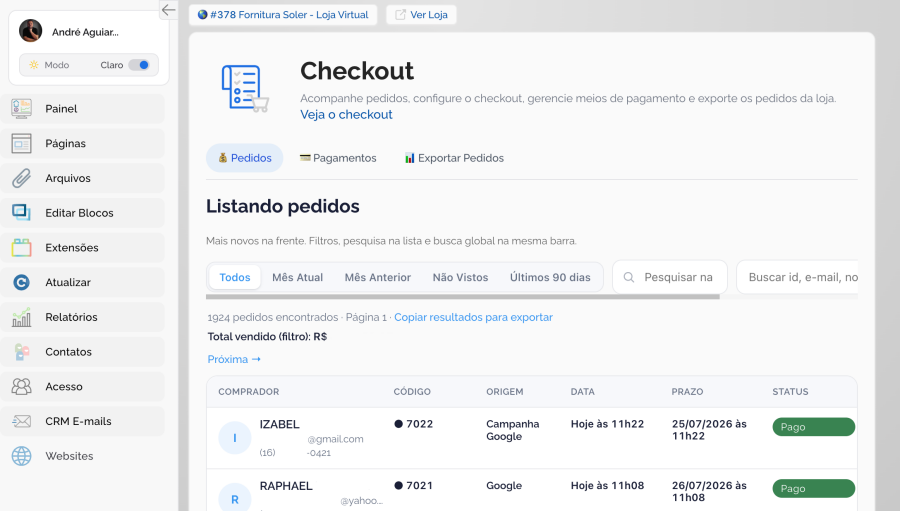The image size is (900, 511).
Task: Click the Atualizar icon
Action: [21, 282]
